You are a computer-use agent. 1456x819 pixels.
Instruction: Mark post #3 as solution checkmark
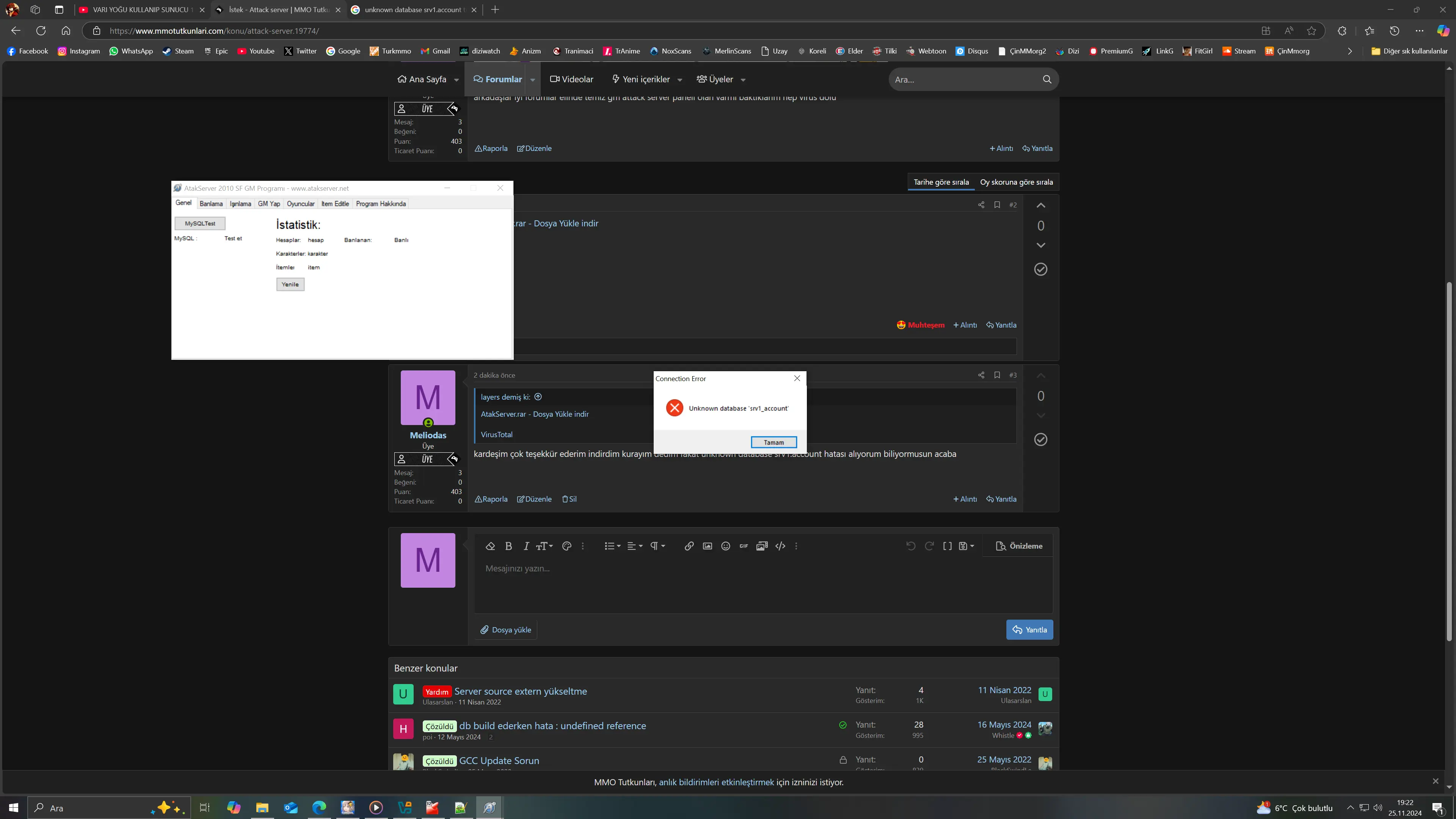(1040, 440)
